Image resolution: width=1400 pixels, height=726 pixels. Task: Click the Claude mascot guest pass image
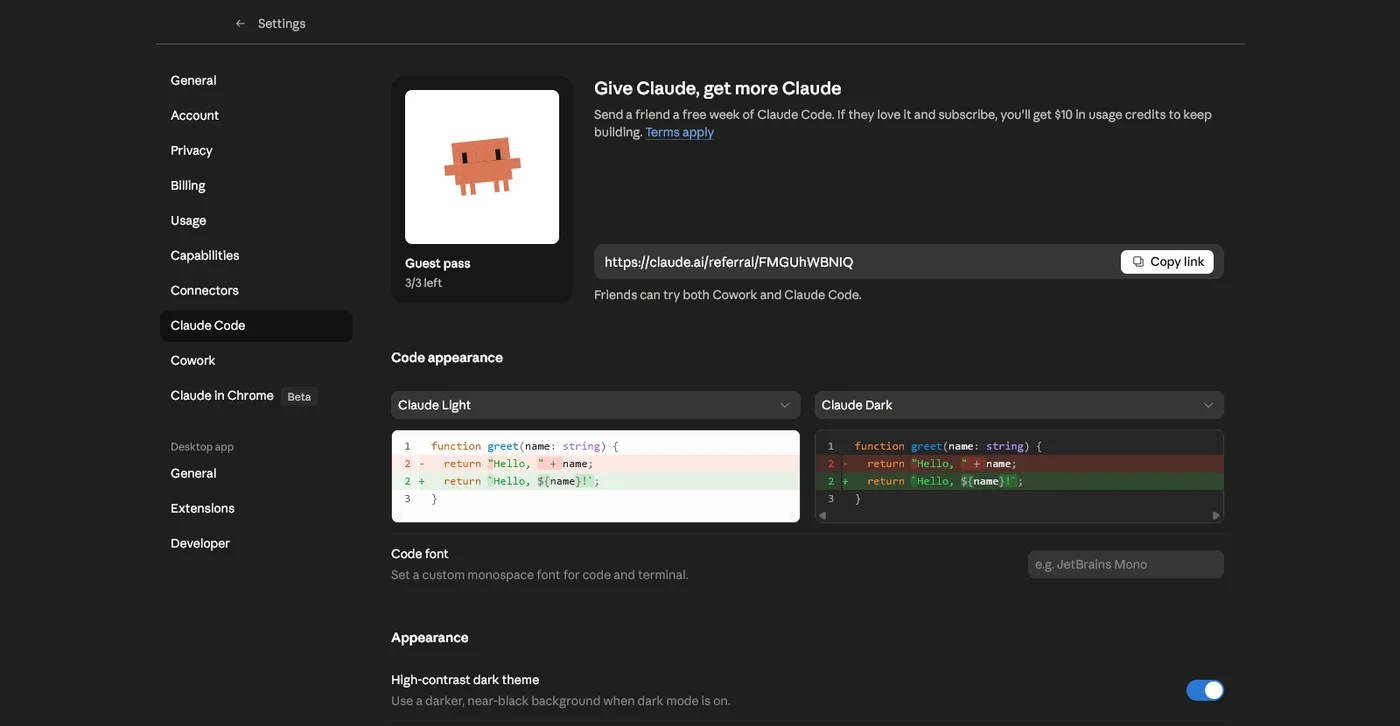pos(482,167)
